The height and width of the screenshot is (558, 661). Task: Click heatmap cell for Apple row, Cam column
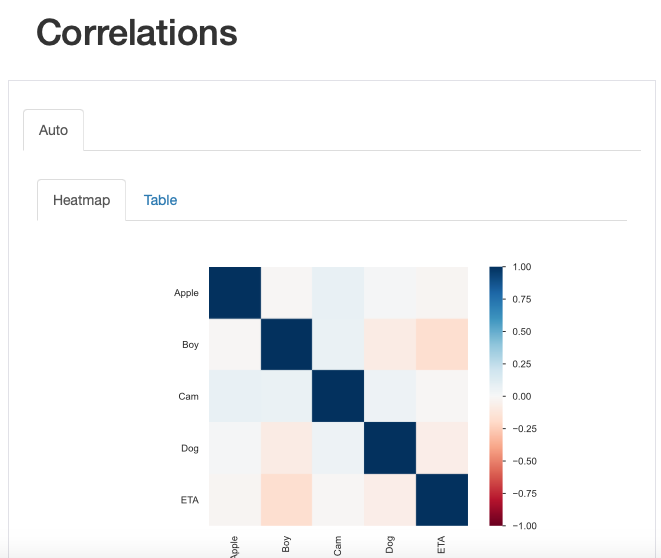pos(338,293)
